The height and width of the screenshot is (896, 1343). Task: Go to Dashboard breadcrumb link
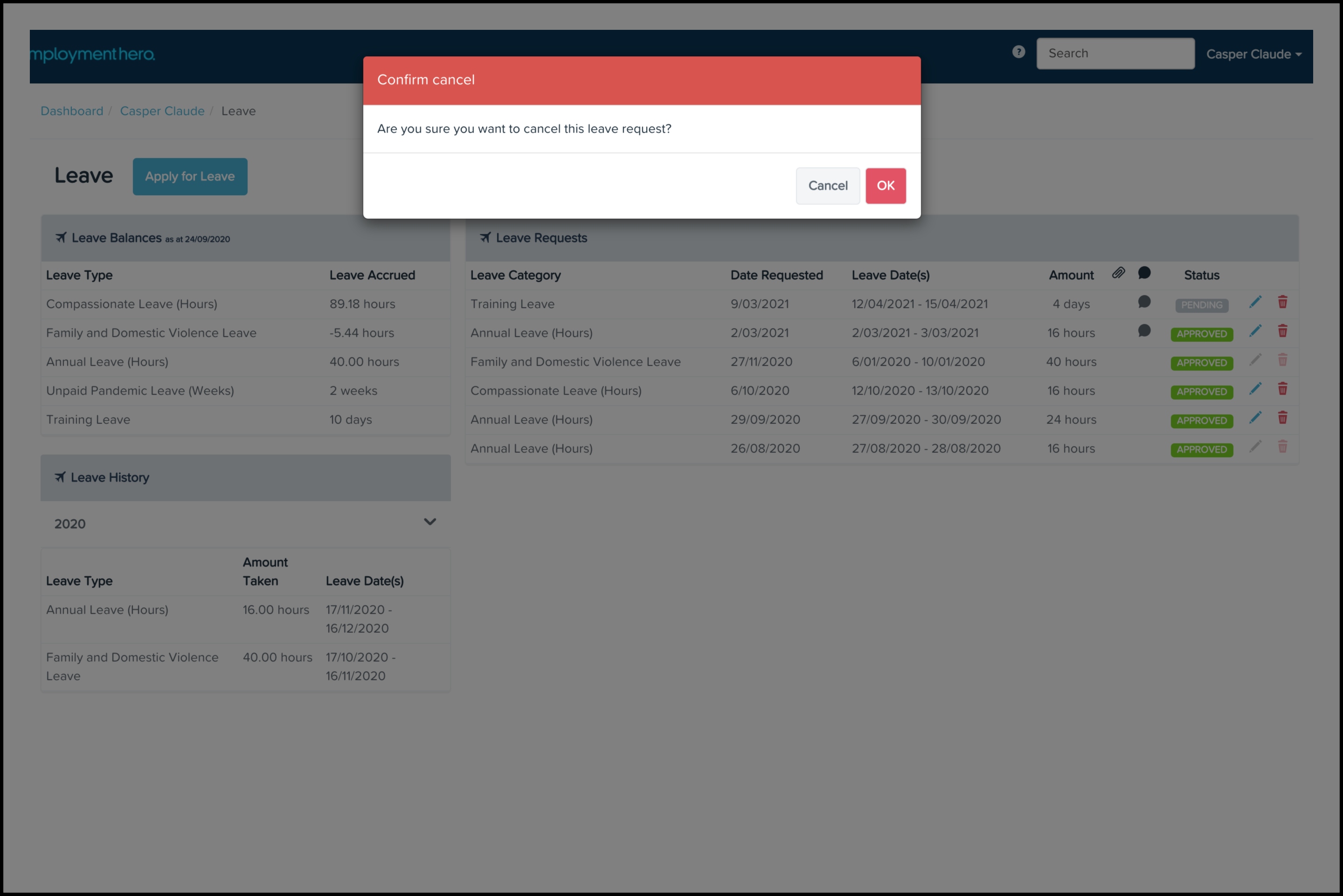point(72,111)
